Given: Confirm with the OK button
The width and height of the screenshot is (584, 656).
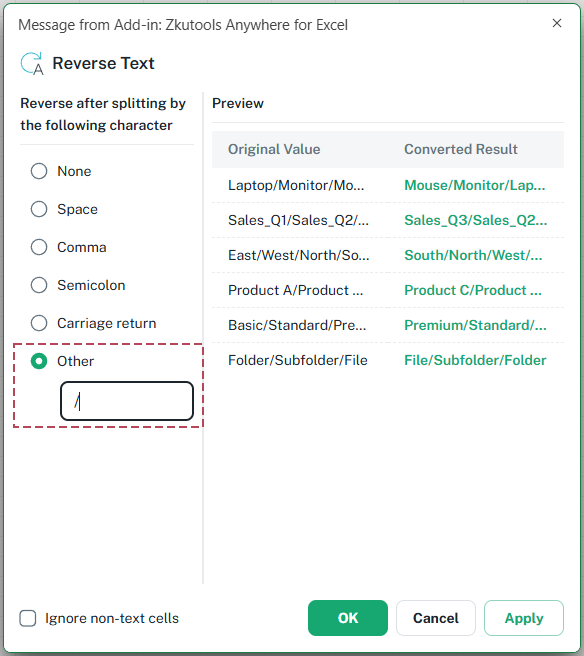Looking at the screenshot, I should pyautogui.click(x=348, y=618).
